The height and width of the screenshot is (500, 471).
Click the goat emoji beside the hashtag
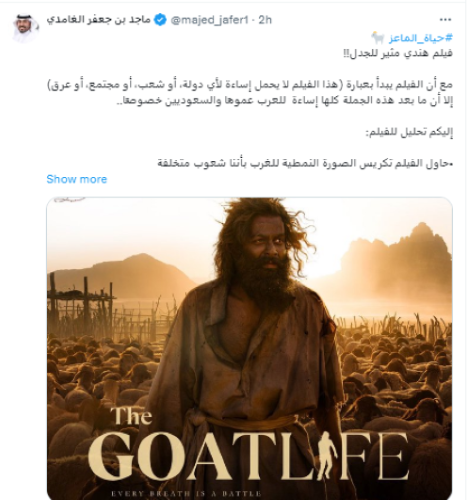[378, 38]
